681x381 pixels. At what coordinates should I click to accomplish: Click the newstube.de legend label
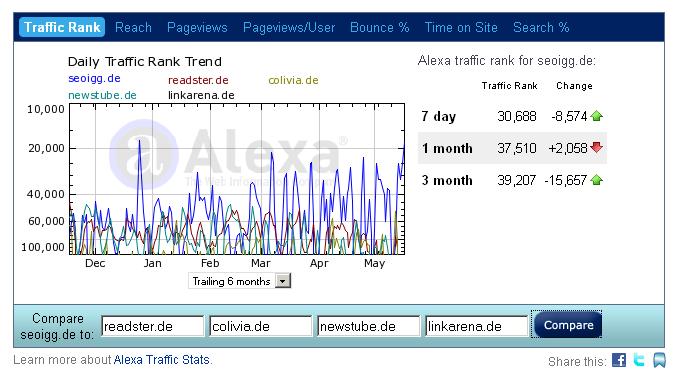click(x=102, y=95)
